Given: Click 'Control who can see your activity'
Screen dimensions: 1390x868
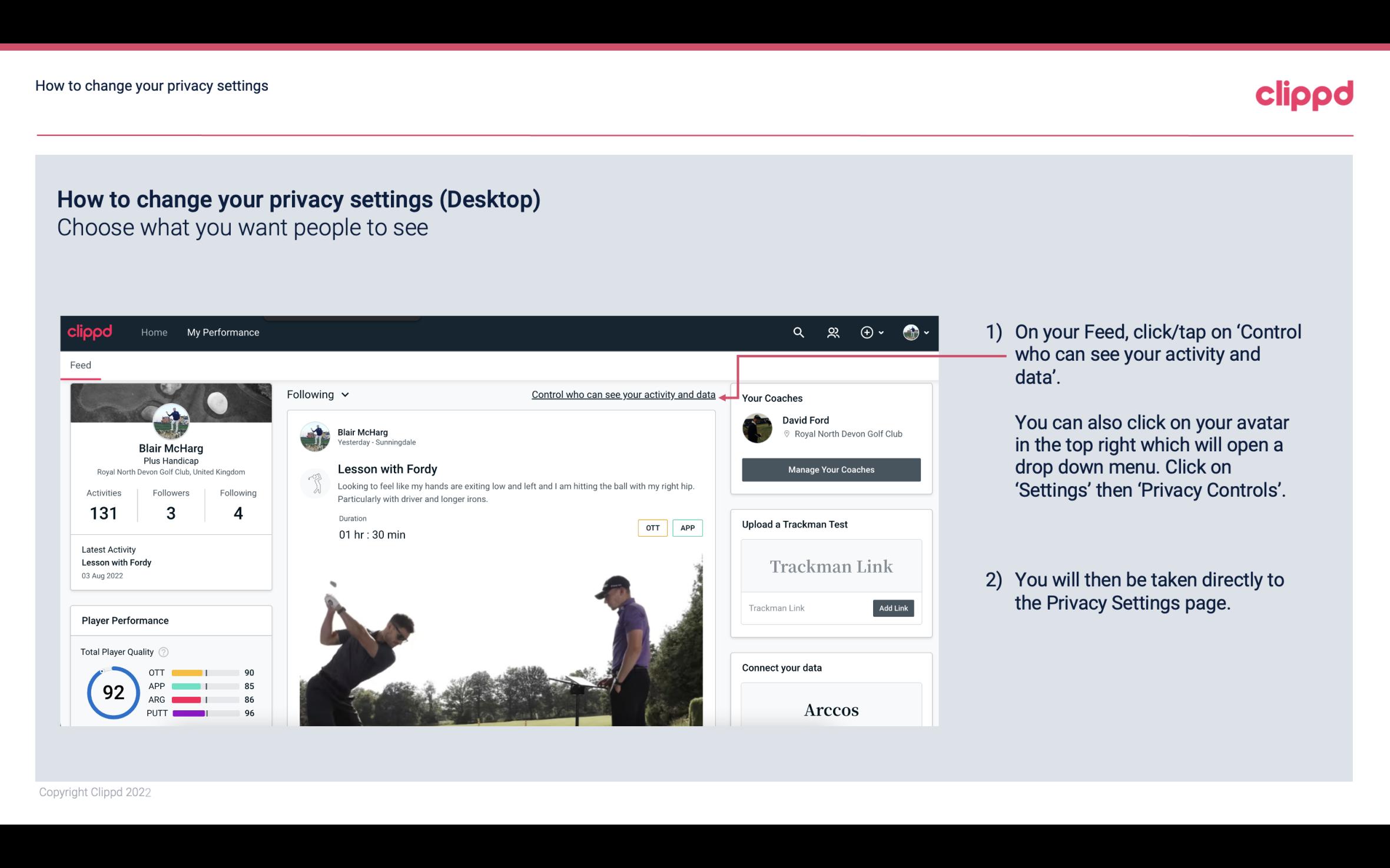Looking at the screenshot, I should [623, 394].
